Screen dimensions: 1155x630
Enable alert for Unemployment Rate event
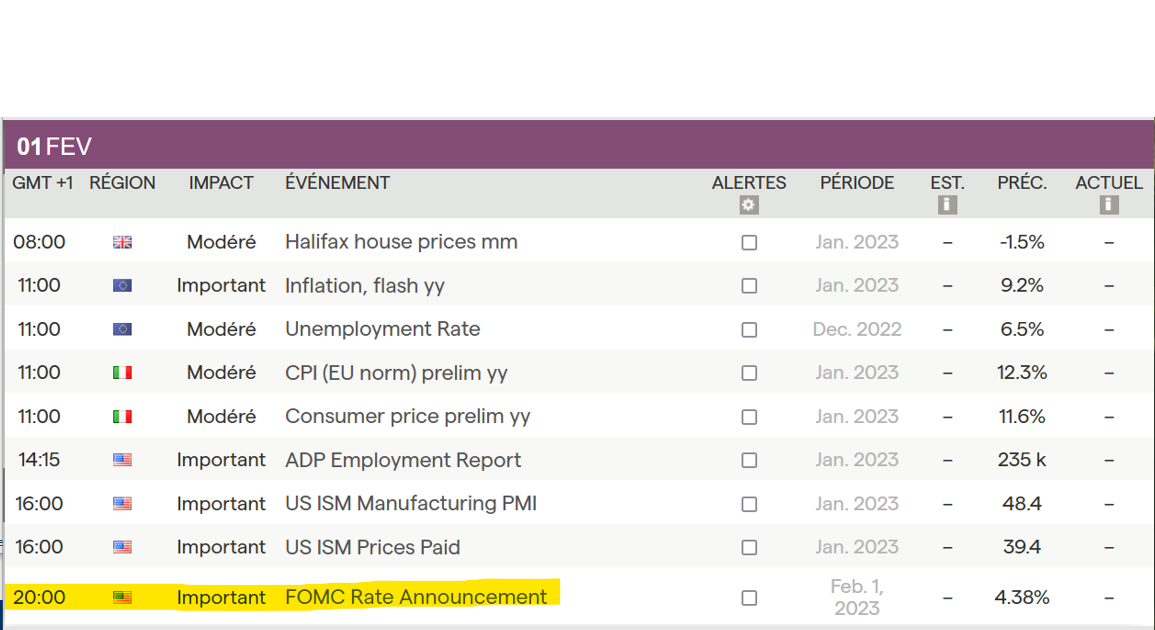[749, 330]
